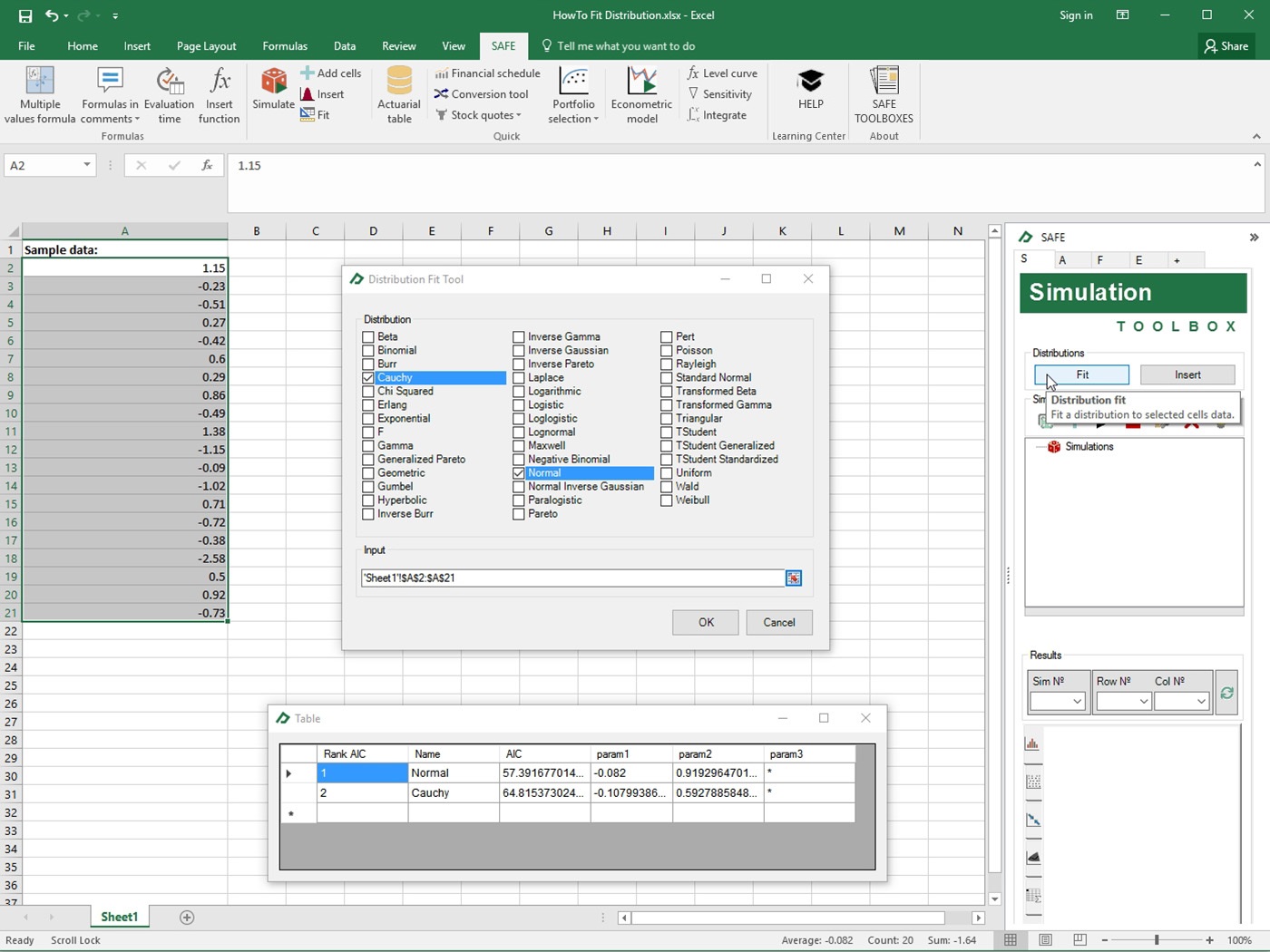
Task: Click the Insert function fx icon
Action: point(220,82)
